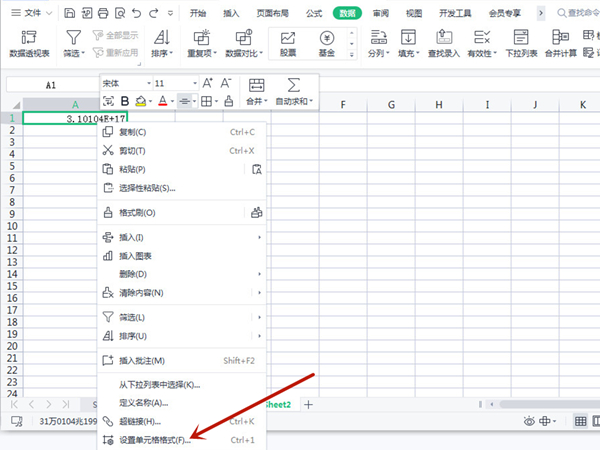Viewport: 600px width, 450px height.
Task: Click the 填充 fill icon
Action: click(408, 38)
